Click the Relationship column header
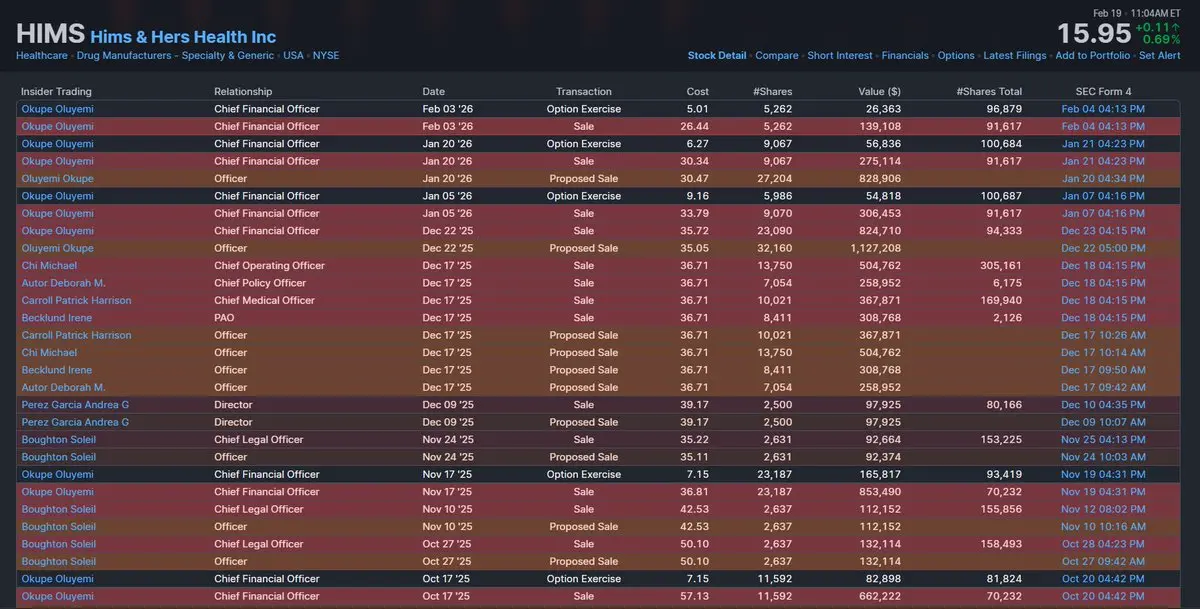Image resolution: width=1200 pixels, height=609 pixels. pos(243,92)
